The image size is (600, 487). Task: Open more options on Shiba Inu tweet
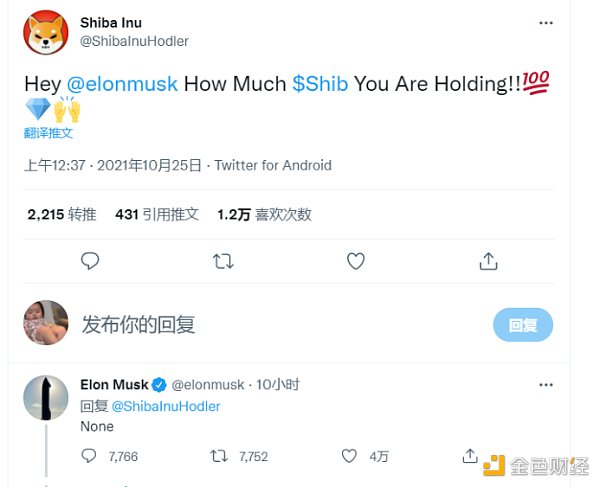click(x=545, y=22)
